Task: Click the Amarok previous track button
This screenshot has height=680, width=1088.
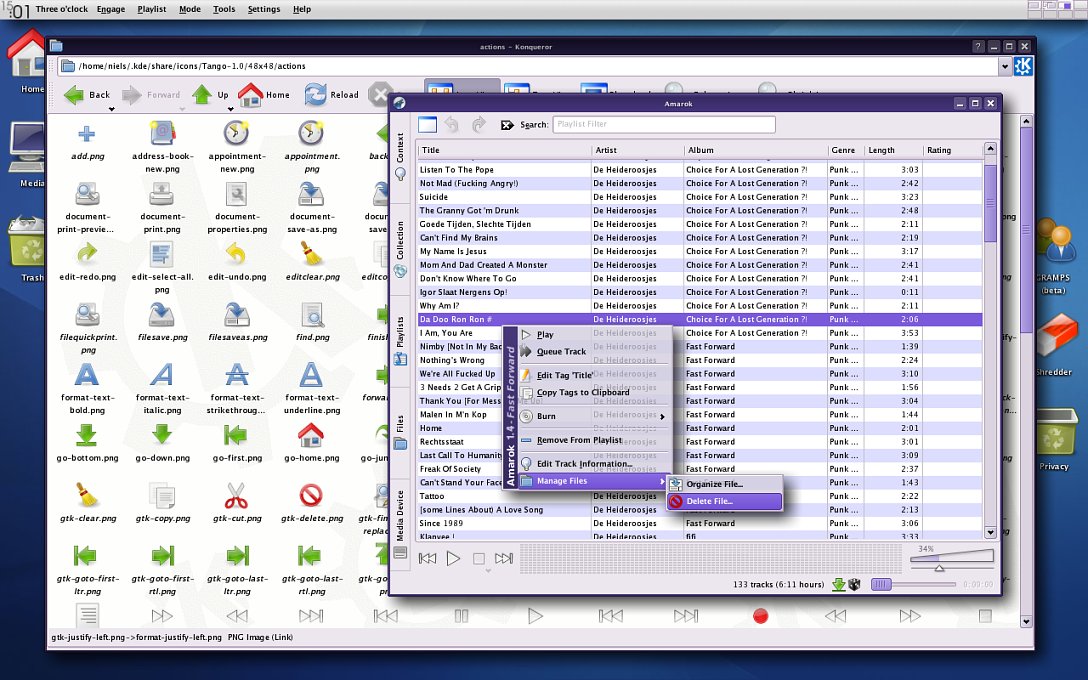Action: [x=427, y=558]
